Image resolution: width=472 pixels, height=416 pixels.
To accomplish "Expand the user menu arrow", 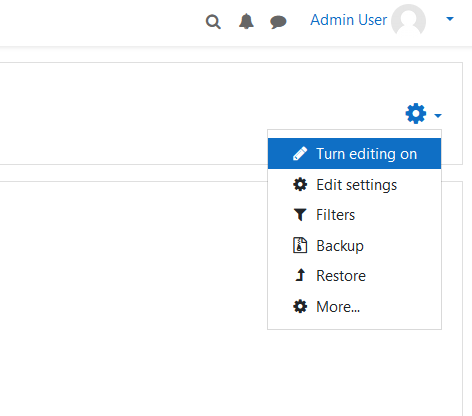I will pos(450,19).
